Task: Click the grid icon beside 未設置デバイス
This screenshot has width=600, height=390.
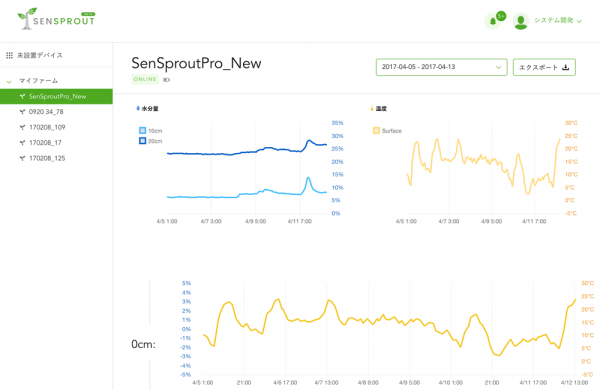Action: [x=9, y=55]
